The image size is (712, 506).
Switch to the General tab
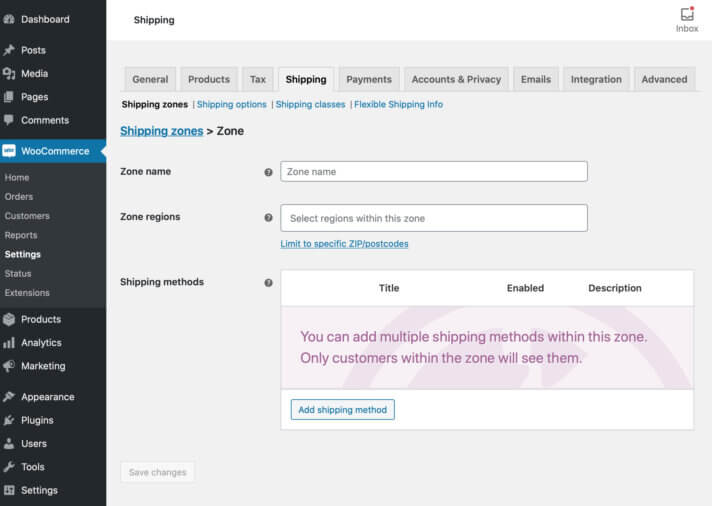(150, 79)
